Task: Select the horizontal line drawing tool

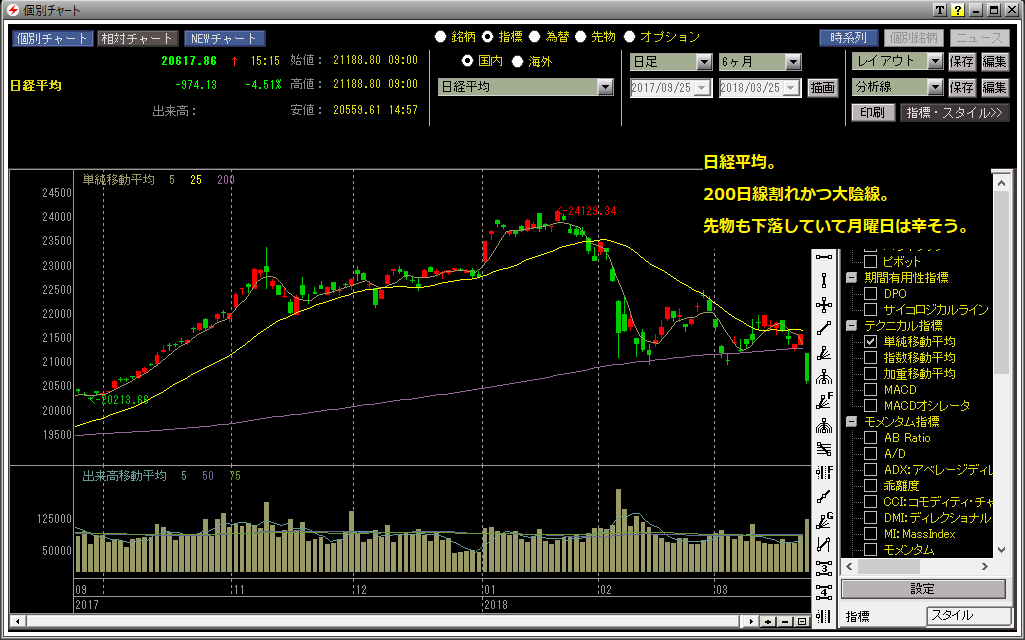Action: [x=824, y=257]
